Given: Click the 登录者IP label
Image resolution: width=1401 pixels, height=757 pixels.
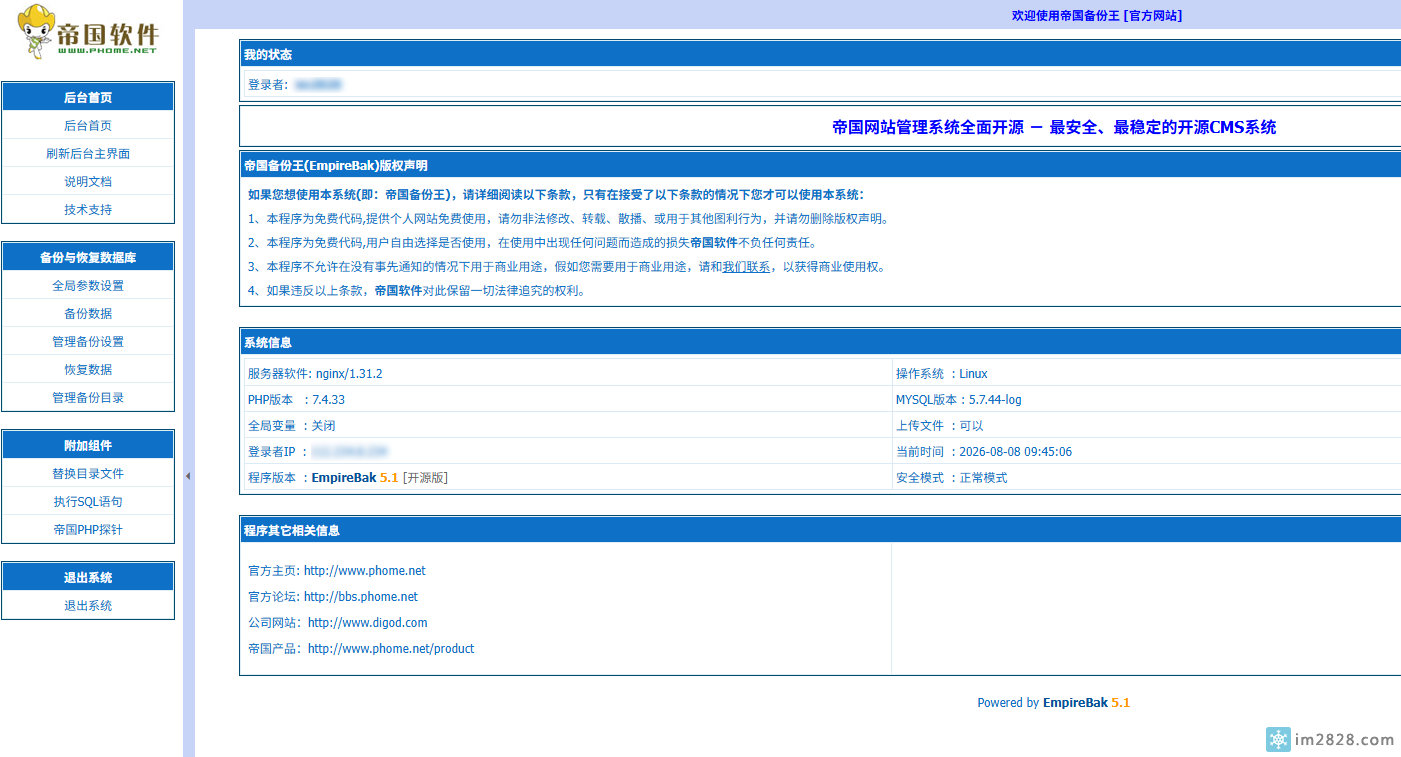Looking at the screenshot, I should (271, 452).
